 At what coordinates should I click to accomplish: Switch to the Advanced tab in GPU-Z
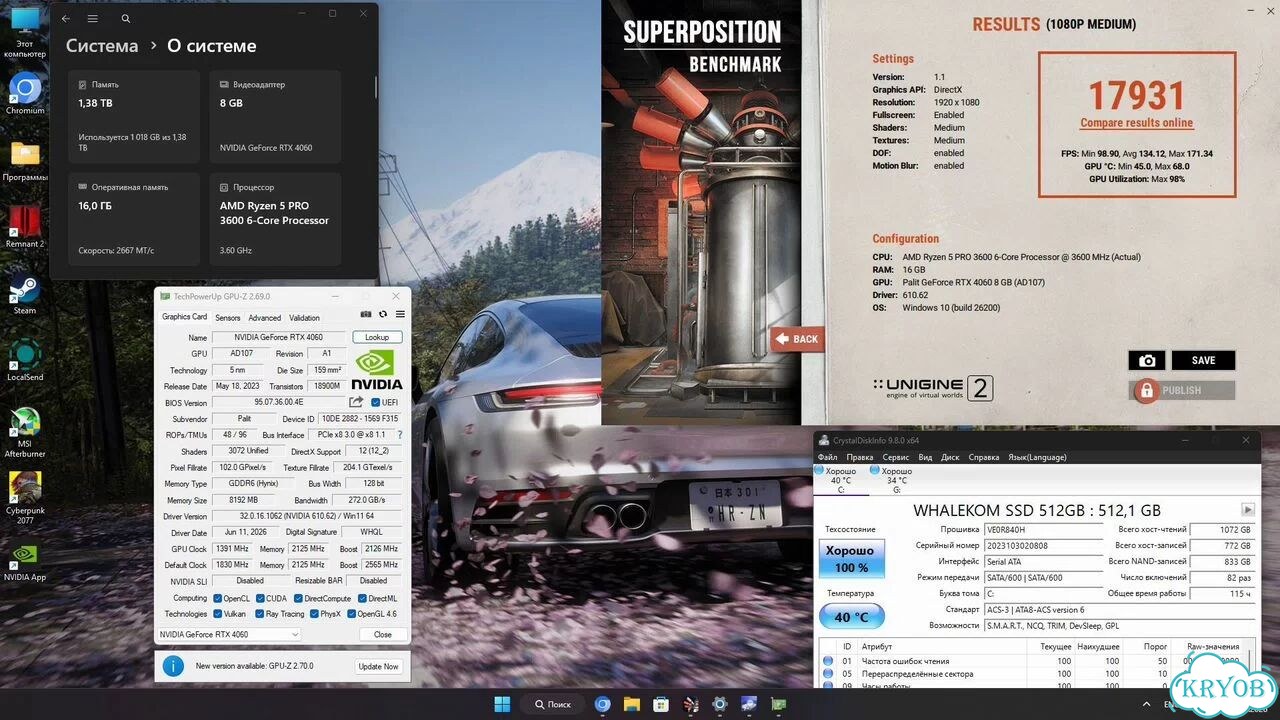pos(265,318)
